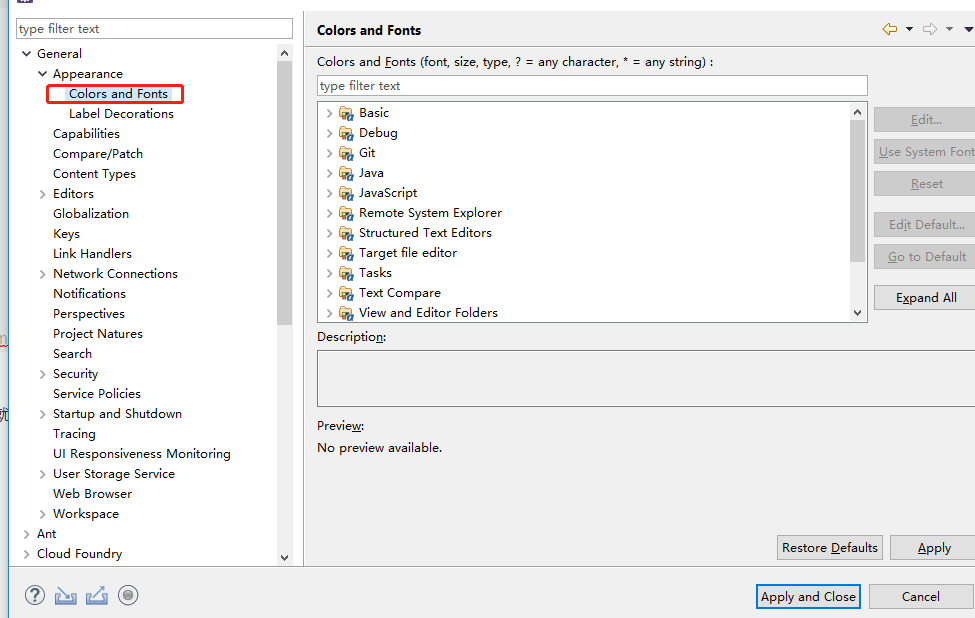The width and height of the screenshot is (975, 618).
Task: Expand the Git fonts category
Action: (329, 153)
